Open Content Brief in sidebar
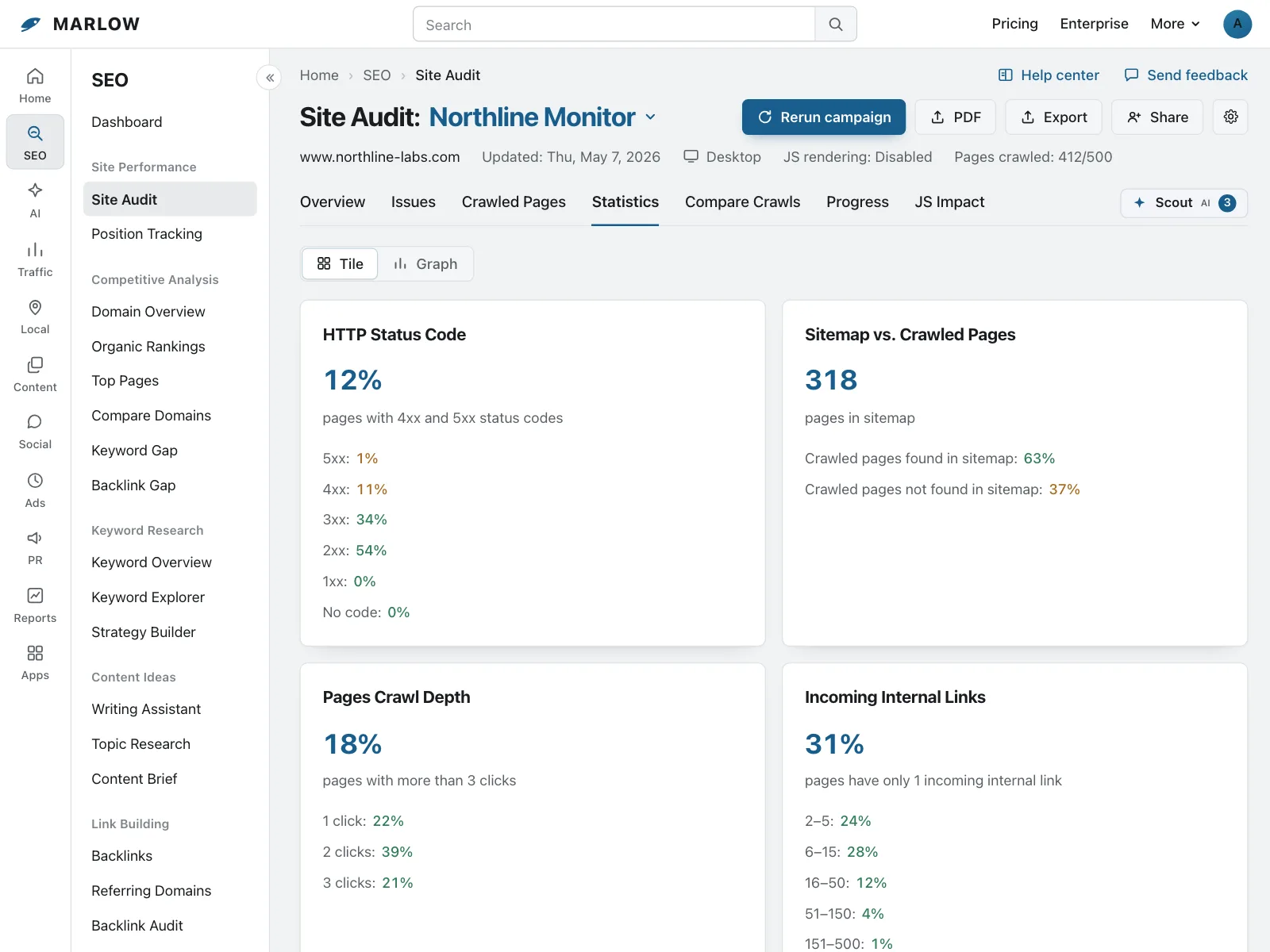This screenshot has height=952, width=1270. 170,779
